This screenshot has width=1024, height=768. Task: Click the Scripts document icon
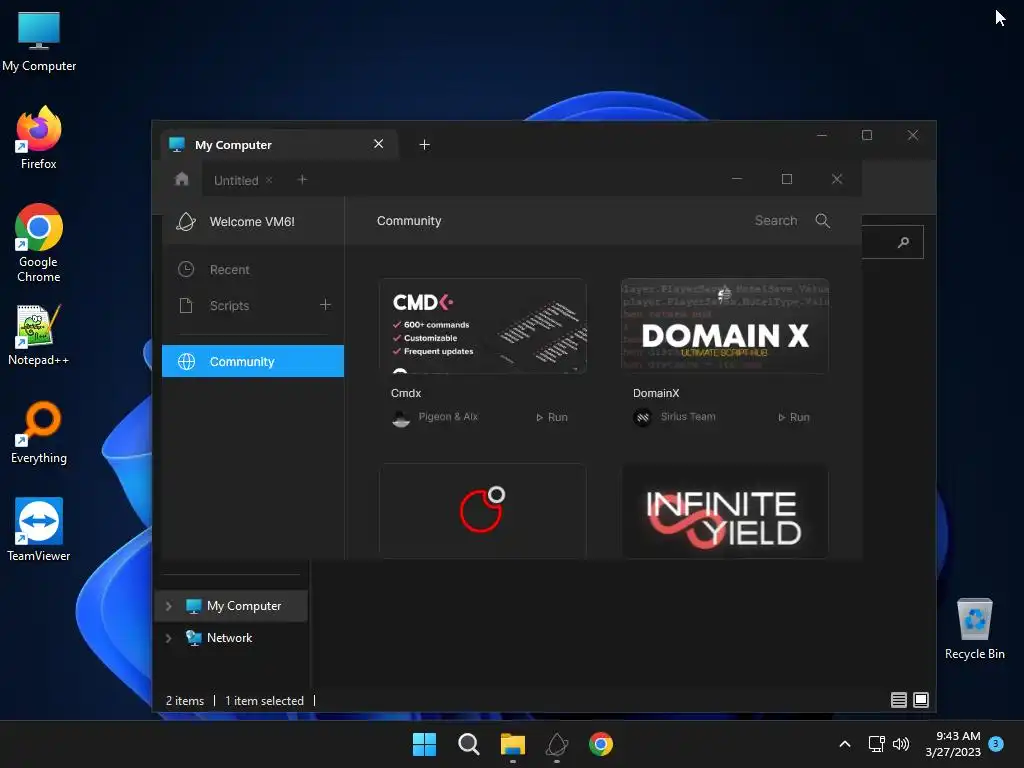click(186, 305)
